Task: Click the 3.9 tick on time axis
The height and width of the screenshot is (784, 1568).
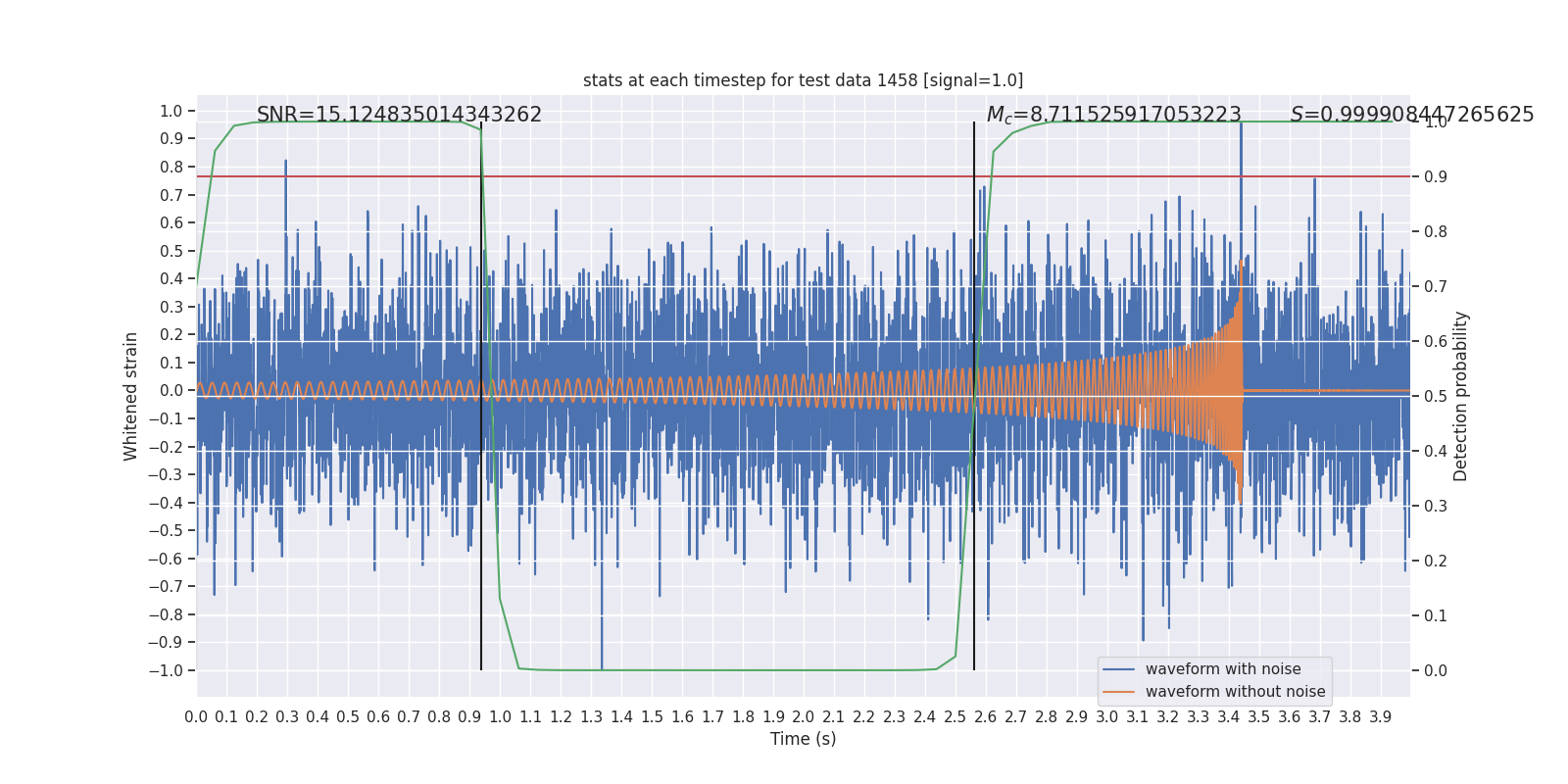Action: (x=1380, y=717)
